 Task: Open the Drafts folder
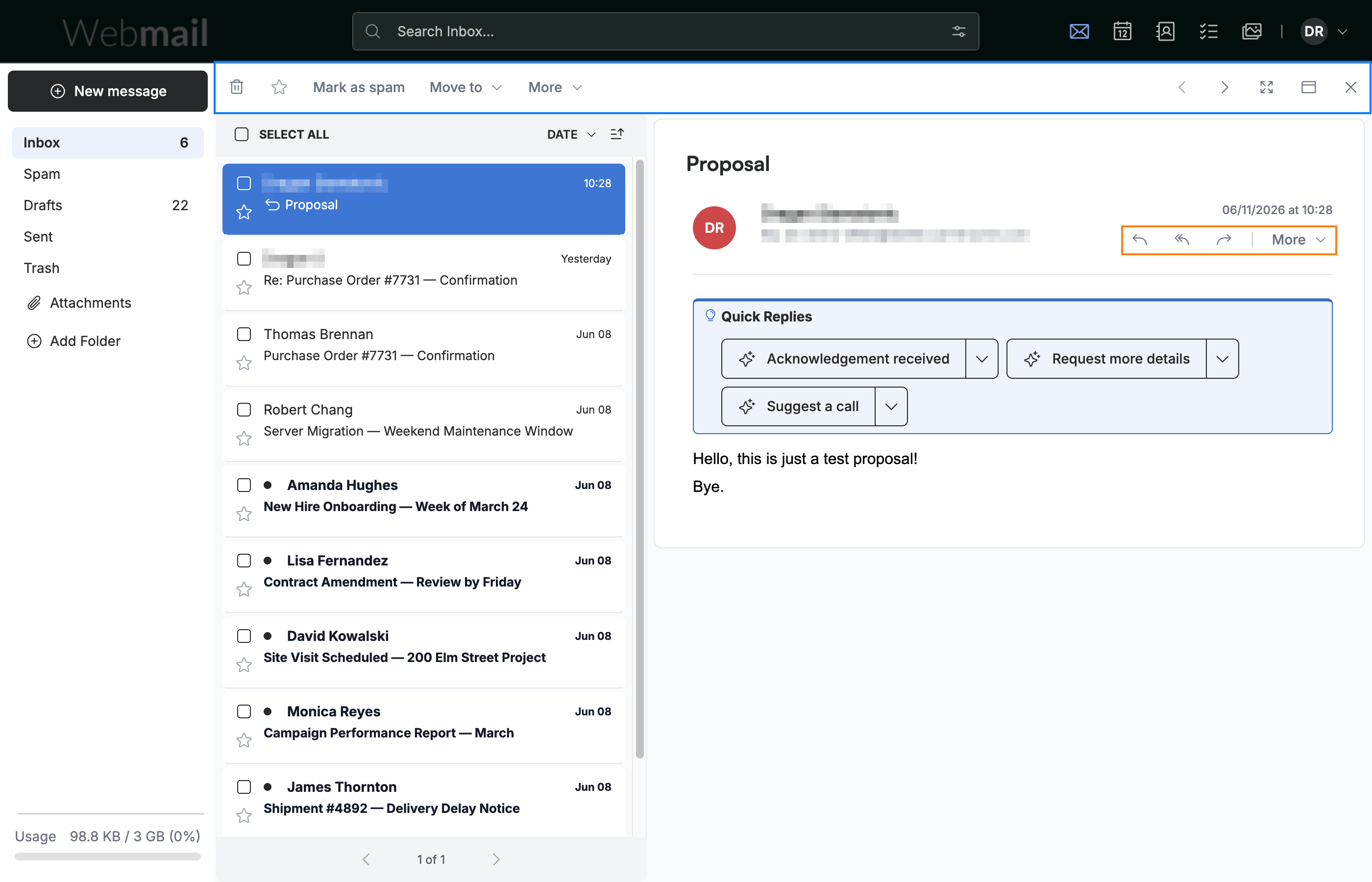pos(108,205)
